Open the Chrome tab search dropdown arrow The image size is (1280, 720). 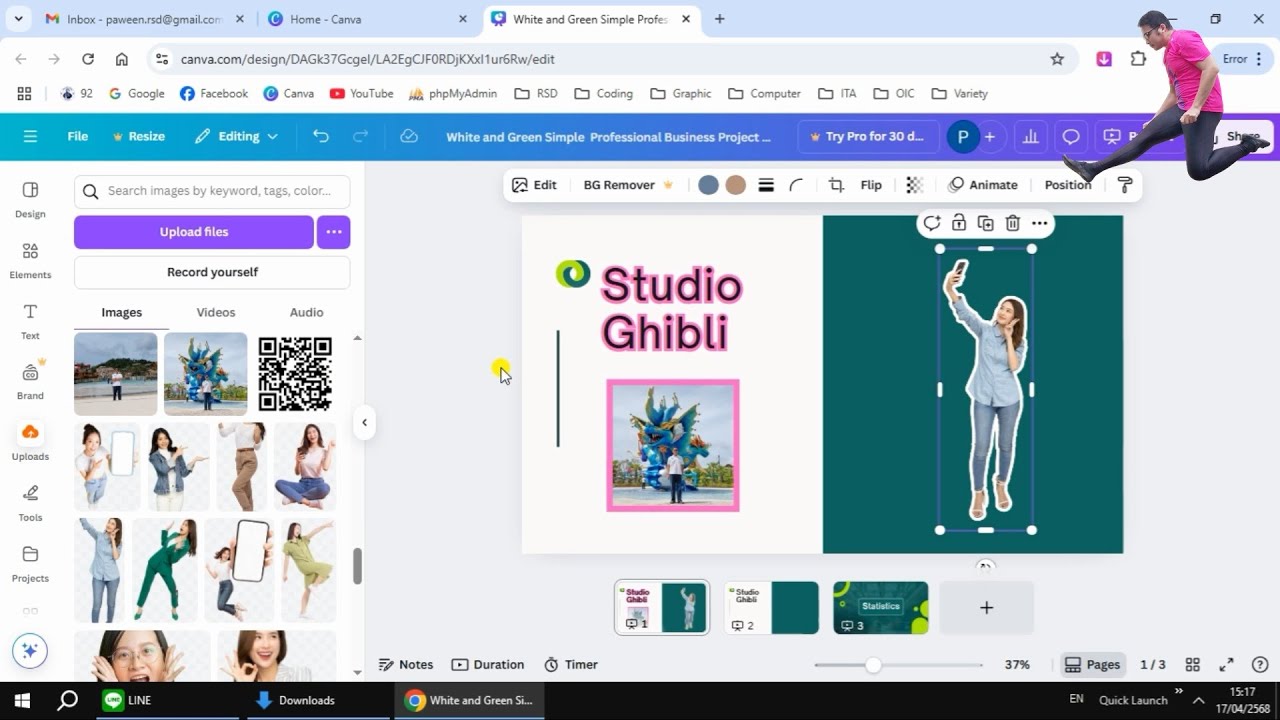(x=18, y=19)
